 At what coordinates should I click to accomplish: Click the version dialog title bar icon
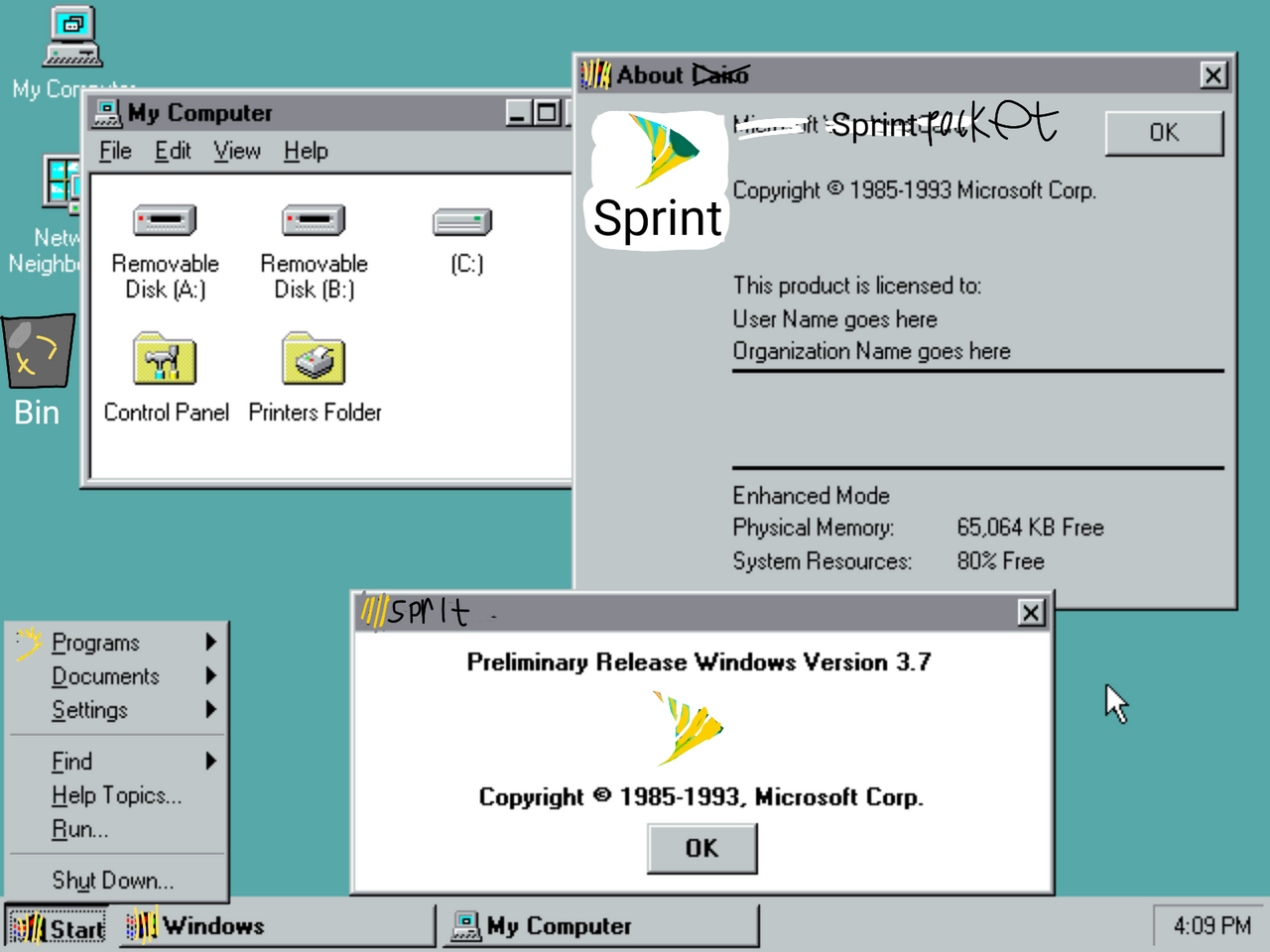[x=374, y=611]
